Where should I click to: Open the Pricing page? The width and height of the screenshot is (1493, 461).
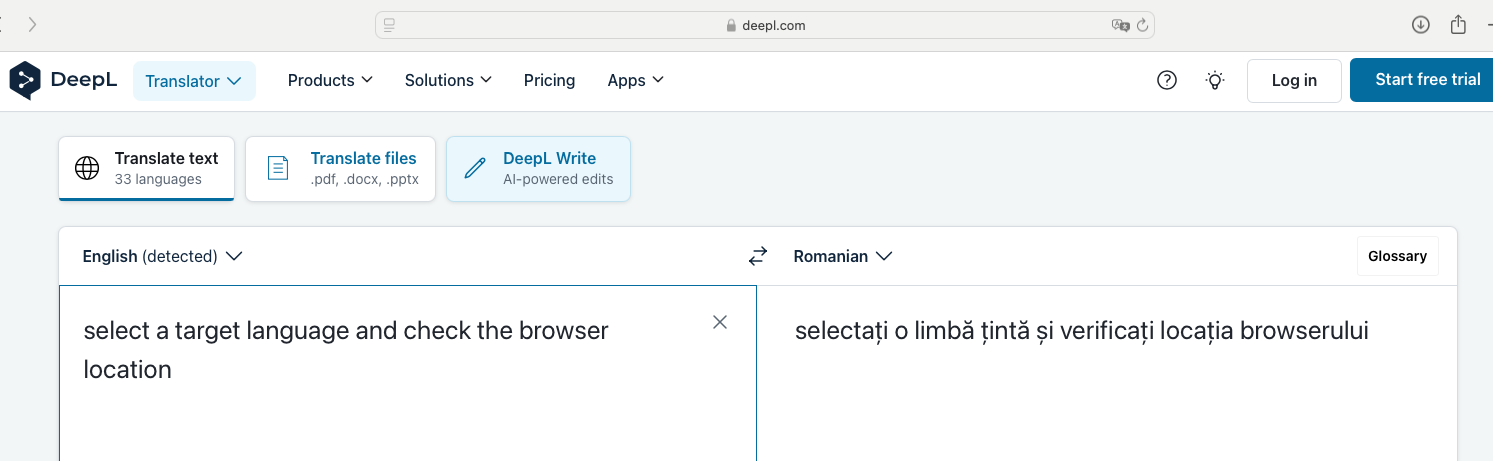coord(549,80)
